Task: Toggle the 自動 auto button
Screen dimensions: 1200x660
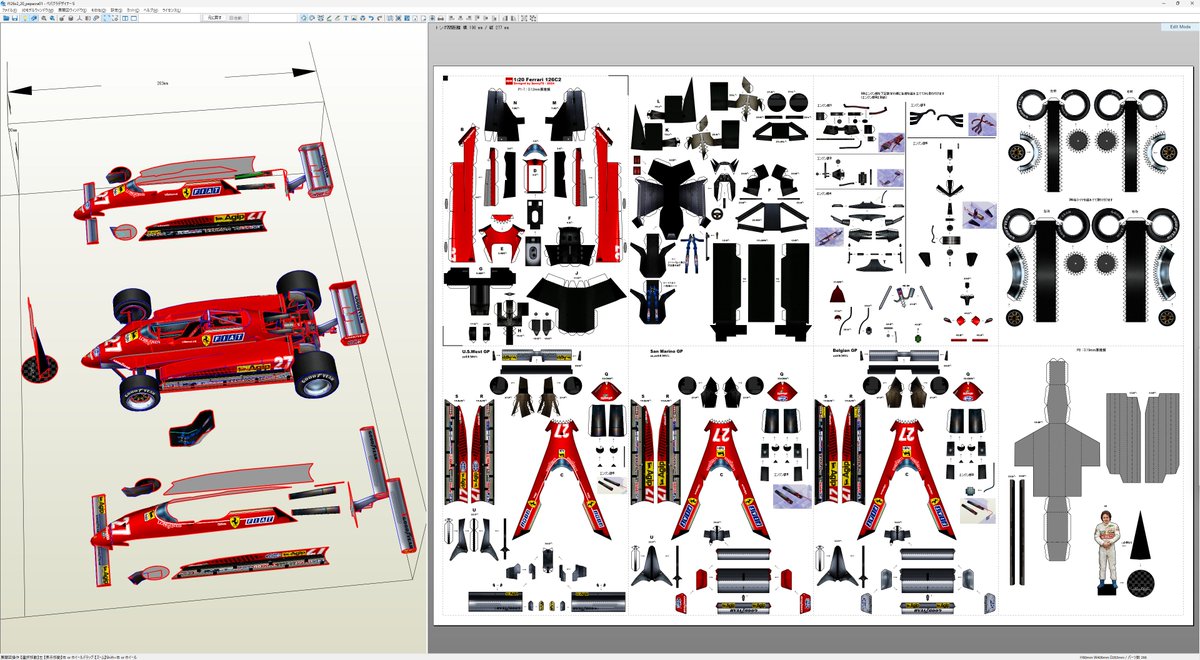Action: coord(237,18)
